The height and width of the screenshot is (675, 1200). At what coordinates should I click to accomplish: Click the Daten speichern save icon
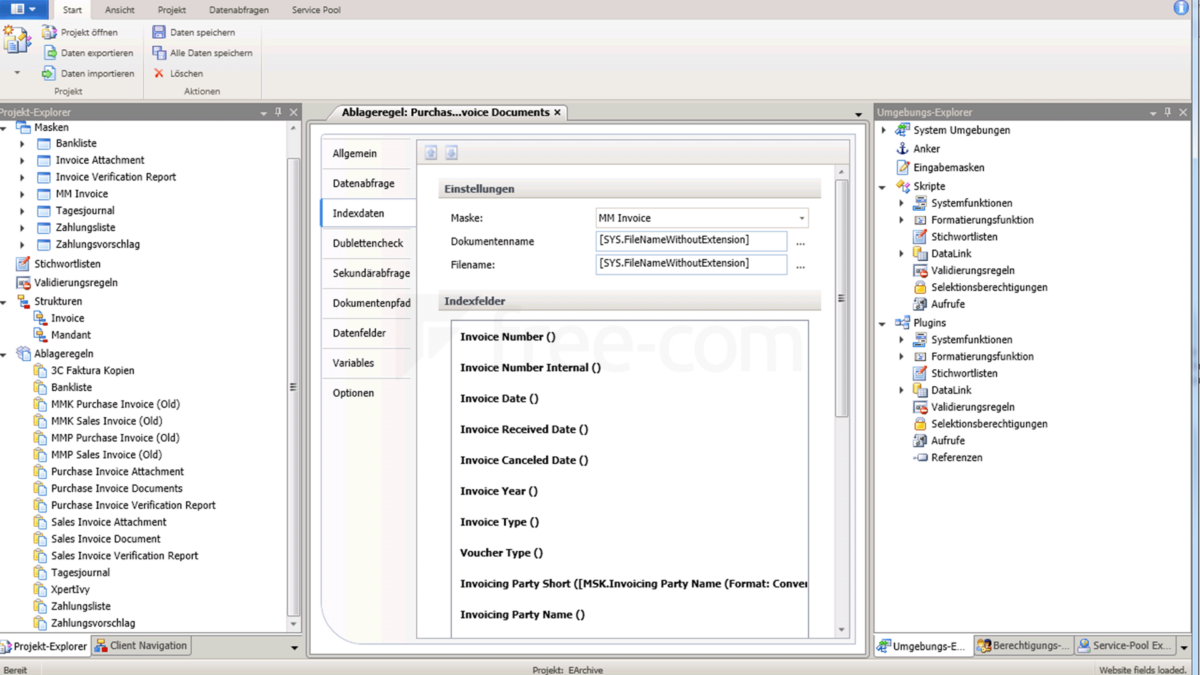[159, 31]
